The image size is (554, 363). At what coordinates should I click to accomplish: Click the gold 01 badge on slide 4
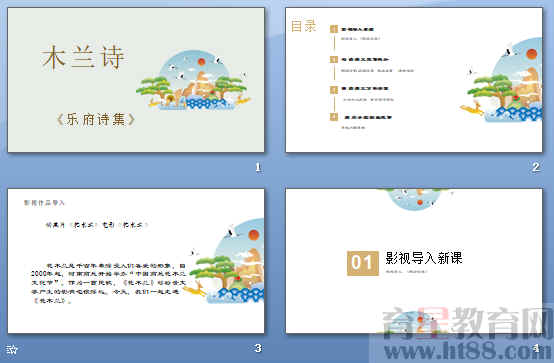[x=363, y=263]
